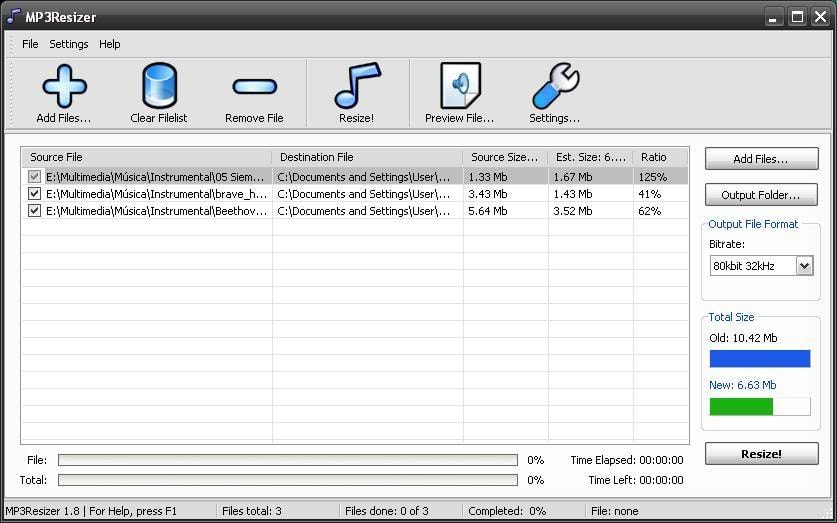Click the Total progress bar
This screenshot has width=837, height=523.
(x=288, y=480)
